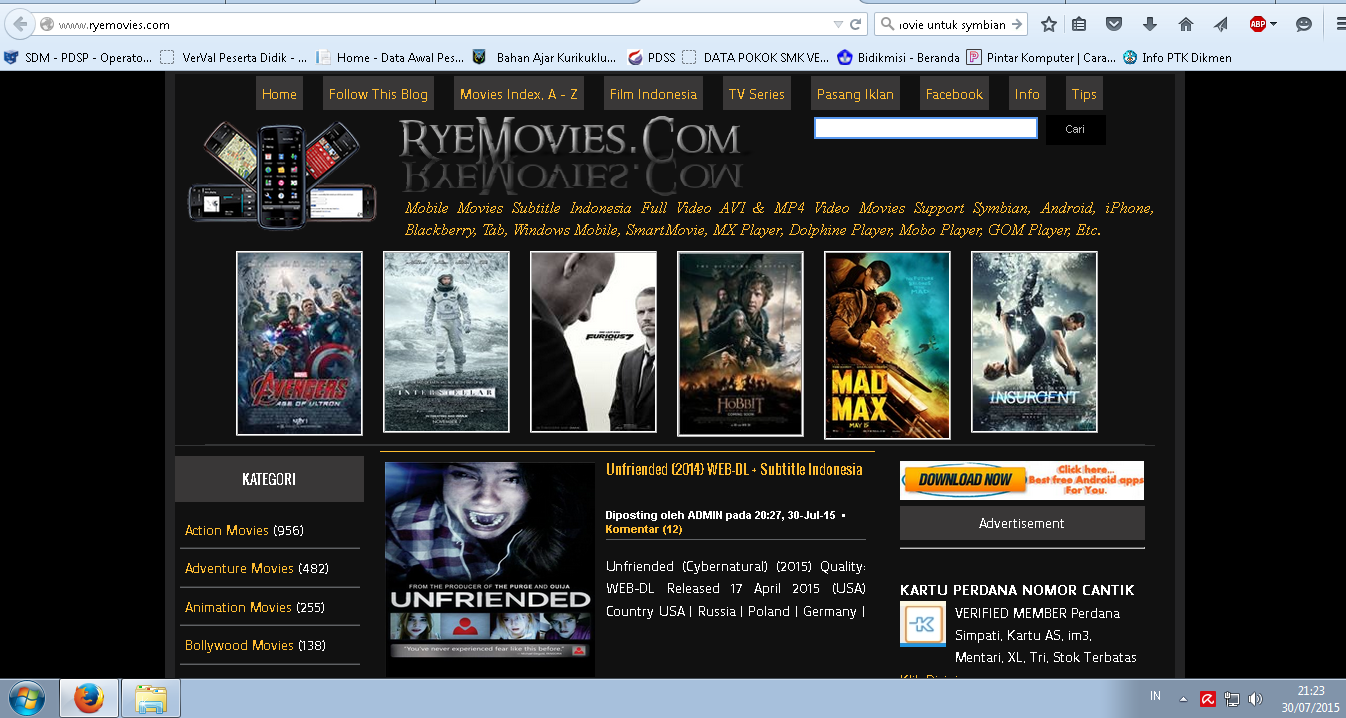Open the Komentar (12) link
This screenshot has width=1346, height=718.
click(643, 529)
